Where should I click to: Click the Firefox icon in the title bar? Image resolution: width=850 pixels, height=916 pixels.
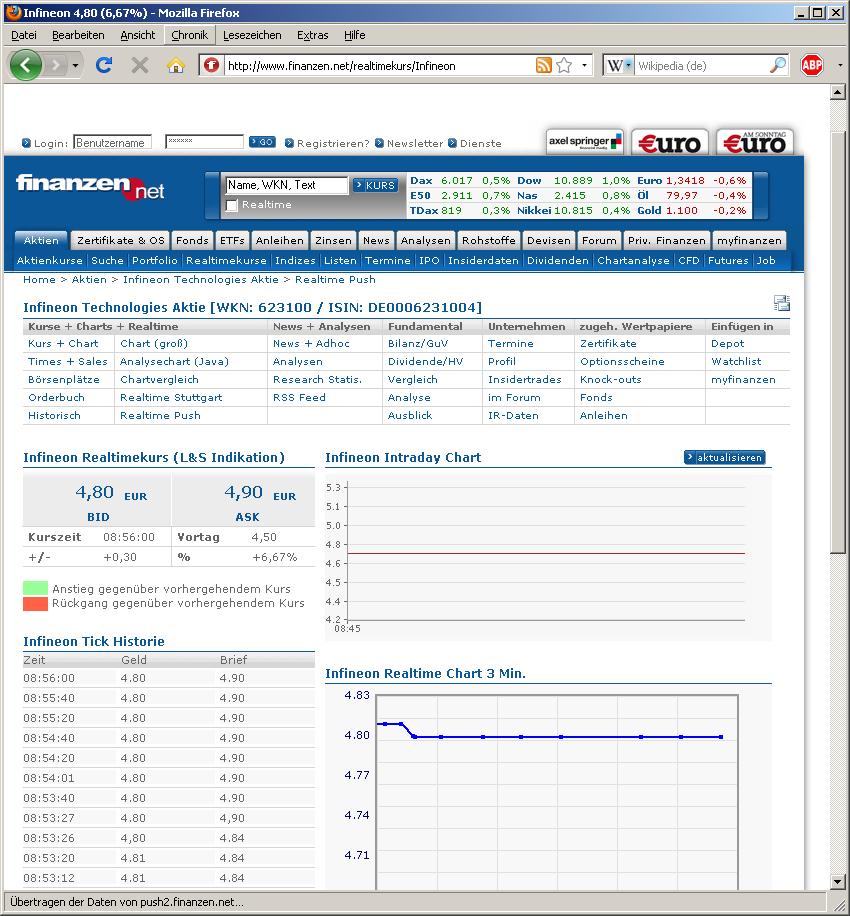pos(13,12)
